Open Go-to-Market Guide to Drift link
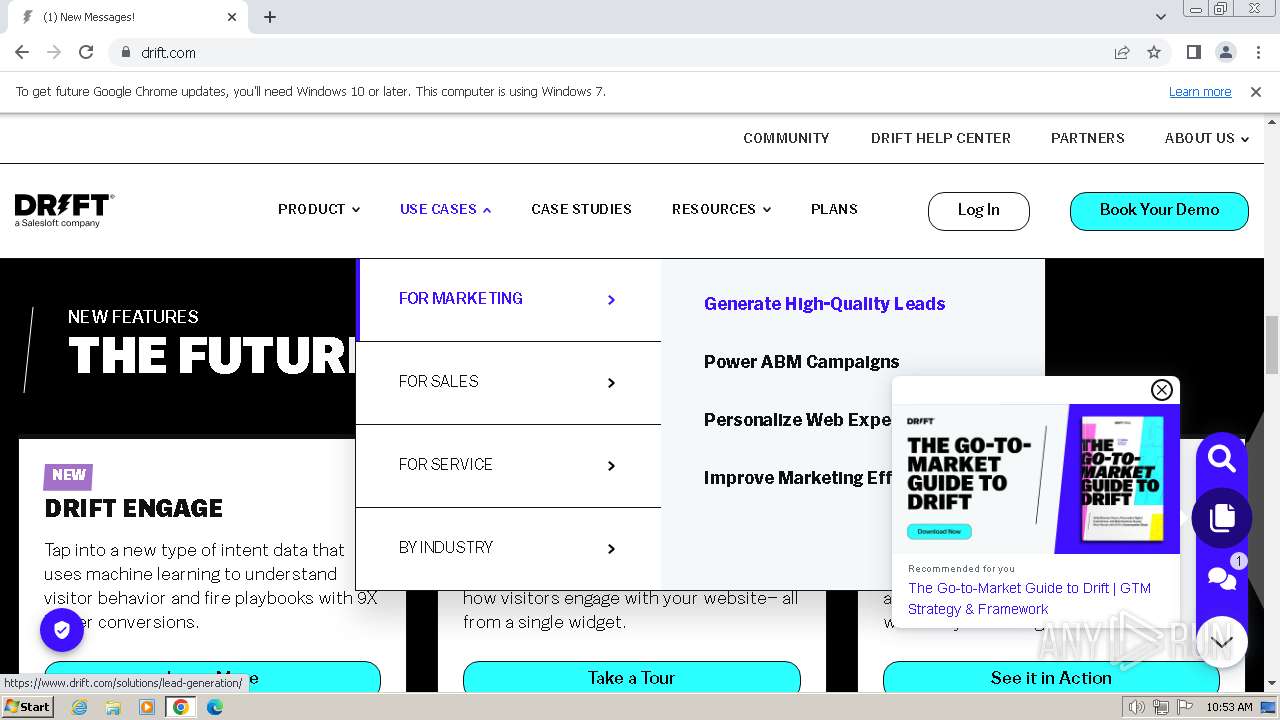 tap(1029, 598)
